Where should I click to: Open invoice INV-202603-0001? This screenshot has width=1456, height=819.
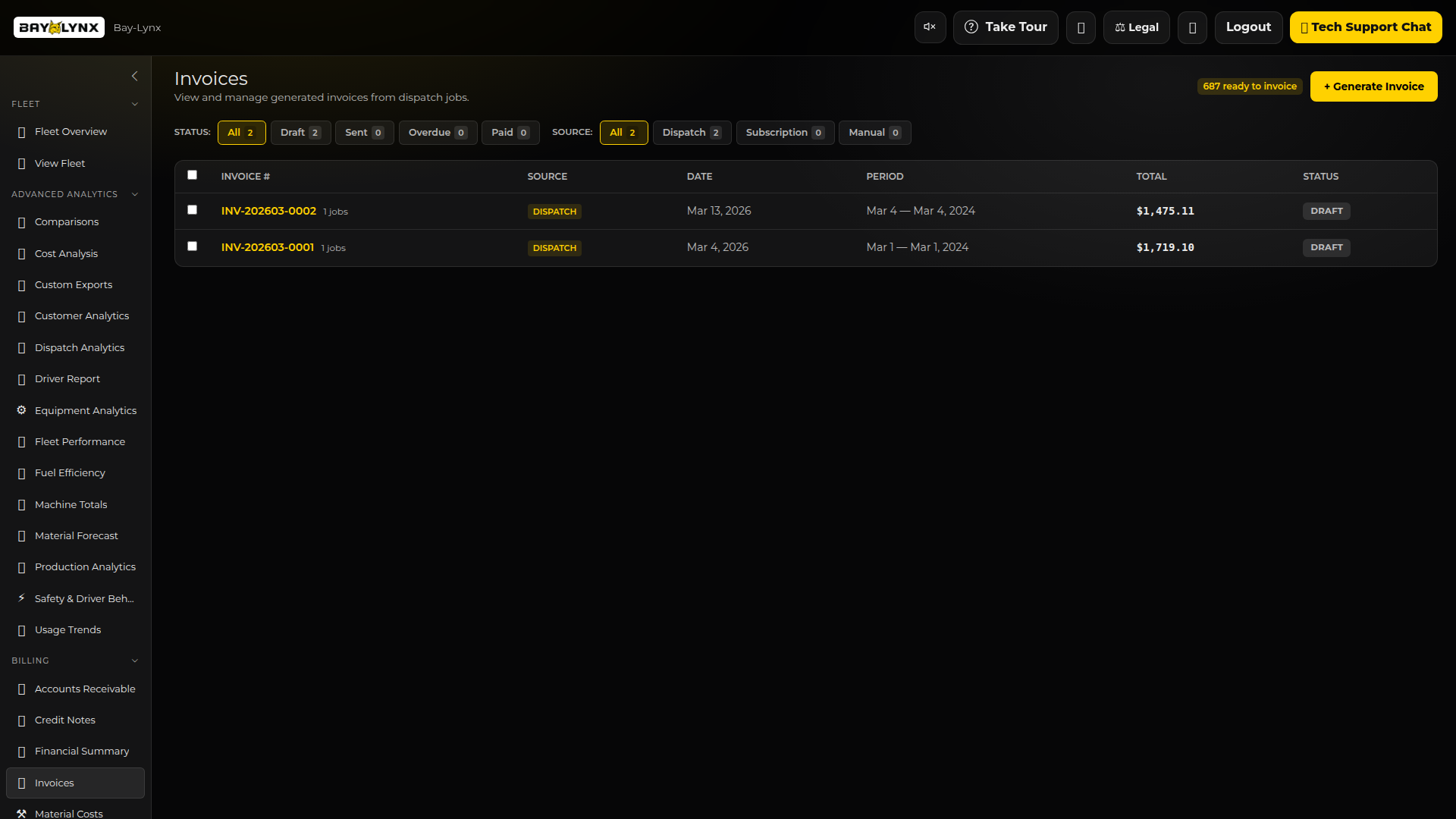tap(268, 247)
